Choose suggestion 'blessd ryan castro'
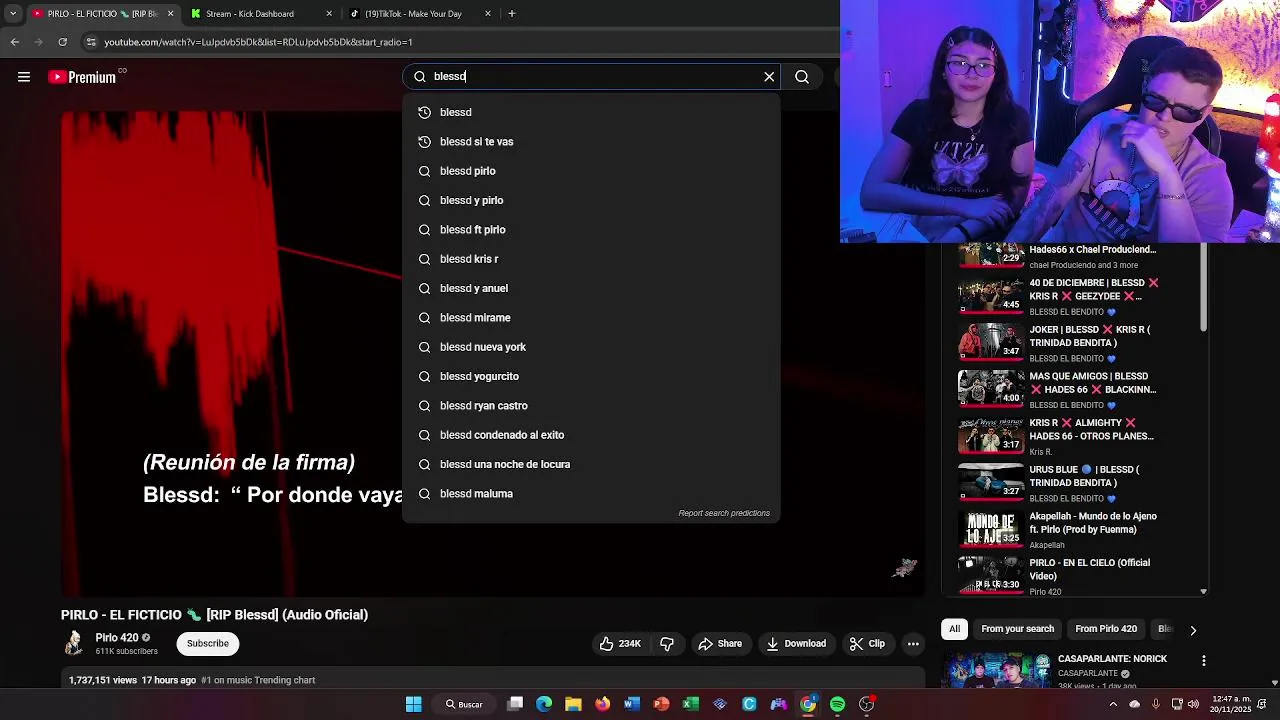Viewport: 1280px width, 720px height. pos(591,406)
